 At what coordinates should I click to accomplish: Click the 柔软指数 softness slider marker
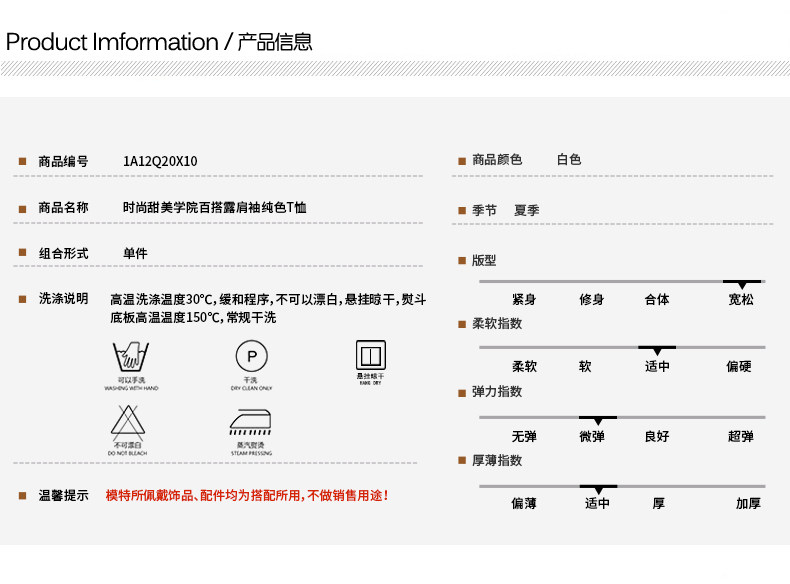point(657,350)
